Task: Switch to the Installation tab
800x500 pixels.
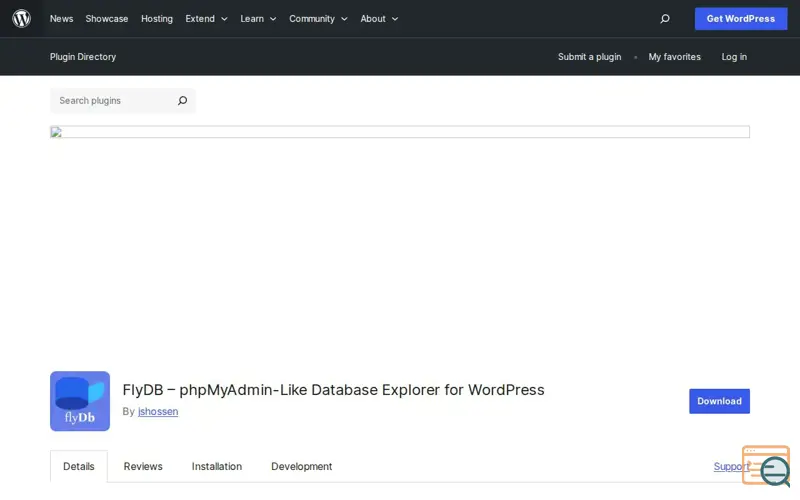Action: 217,466
